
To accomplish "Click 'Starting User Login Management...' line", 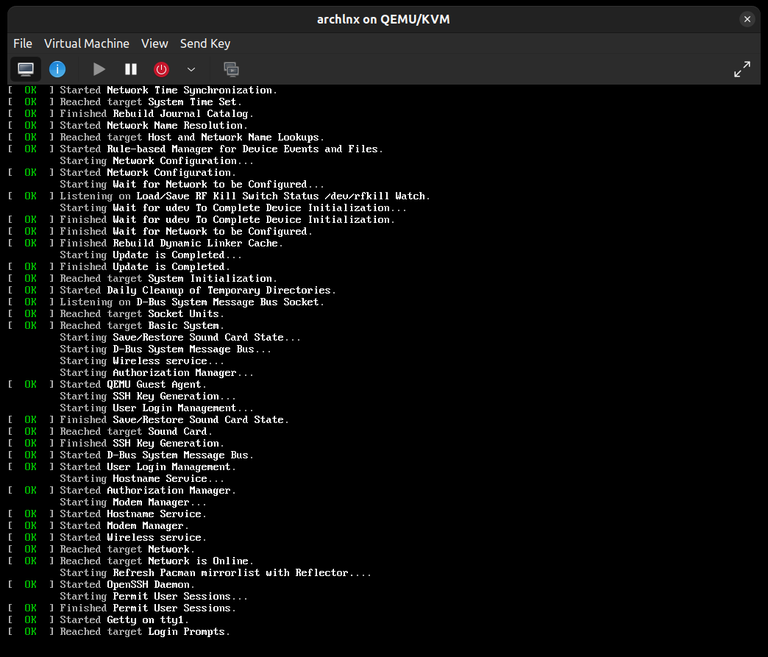I will pos(157,408).
